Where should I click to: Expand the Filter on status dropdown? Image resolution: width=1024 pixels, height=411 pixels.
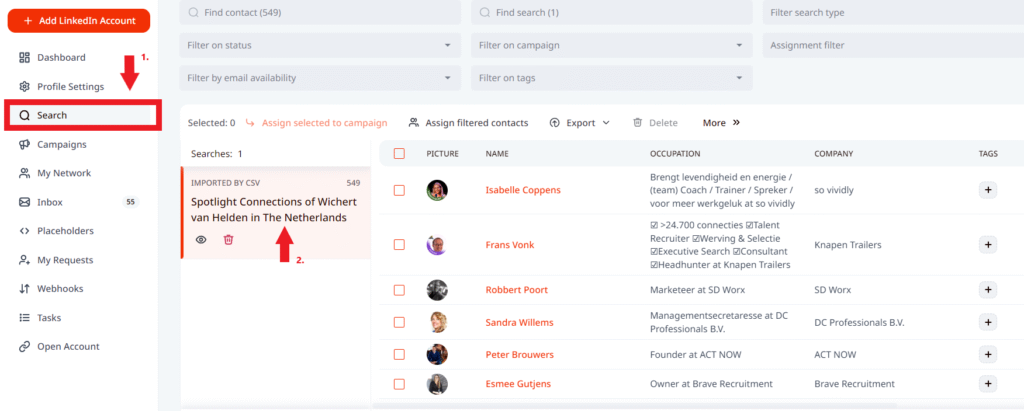tap(320, 45)
